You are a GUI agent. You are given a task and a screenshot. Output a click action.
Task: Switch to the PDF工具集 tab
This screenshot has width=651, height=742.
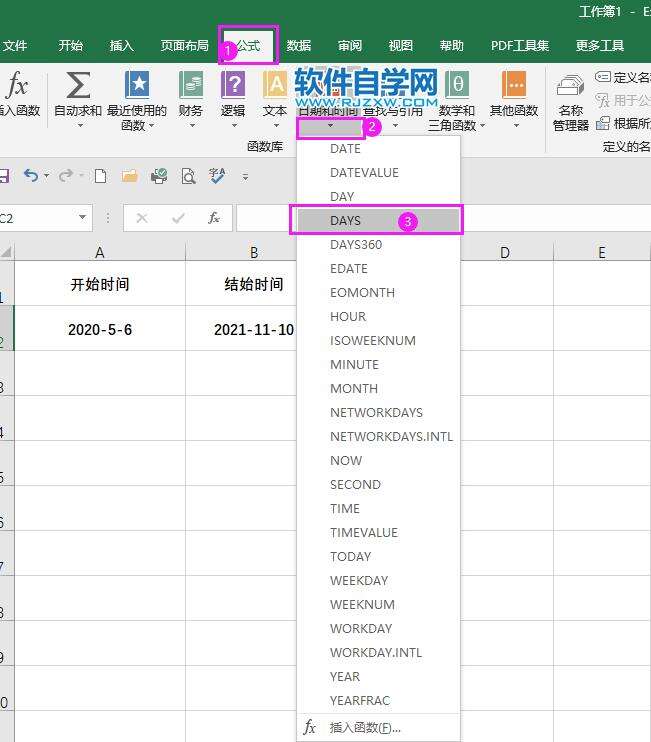(x=519, y=45)
